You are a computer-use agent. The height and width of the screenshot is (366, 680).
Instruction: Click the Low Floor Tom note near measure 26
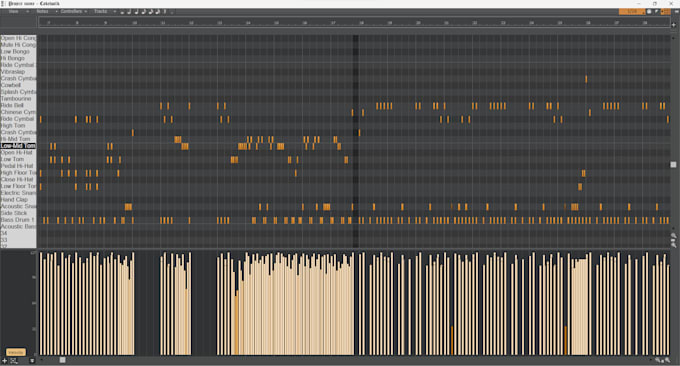point(580,186)
